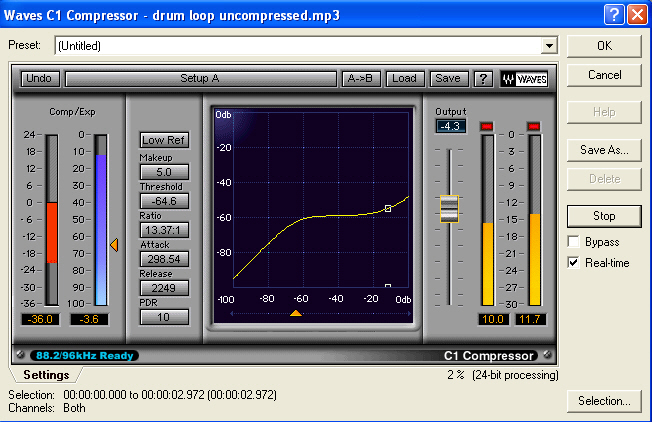Viewport: 652px width, 422px height.
Task: Click the 11.7 right output peak readout
Action: (530, 319)
